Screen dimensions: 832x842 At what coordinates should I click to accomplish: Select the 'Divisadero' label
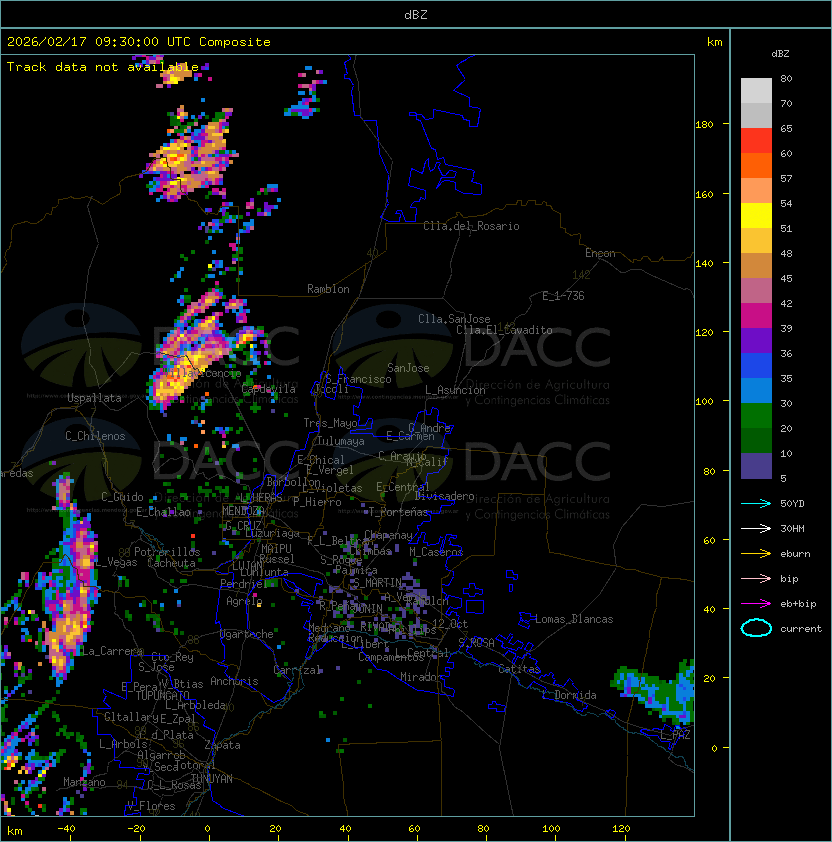point(444,496)
